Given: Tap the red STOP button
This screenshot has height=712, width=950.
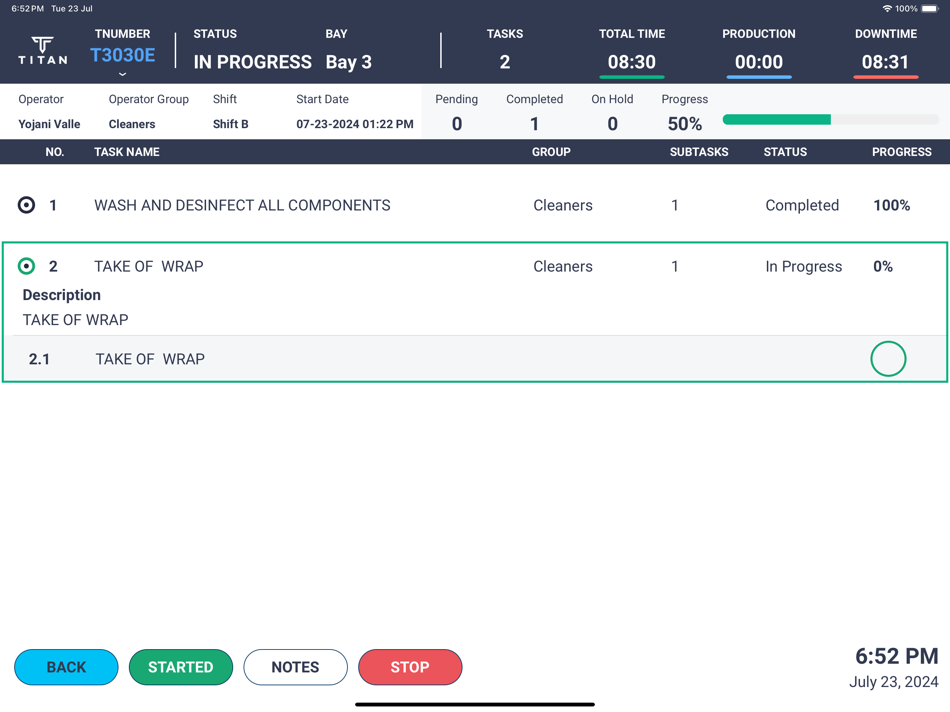Looking at the screenshot, I should [x=410, y=667].
